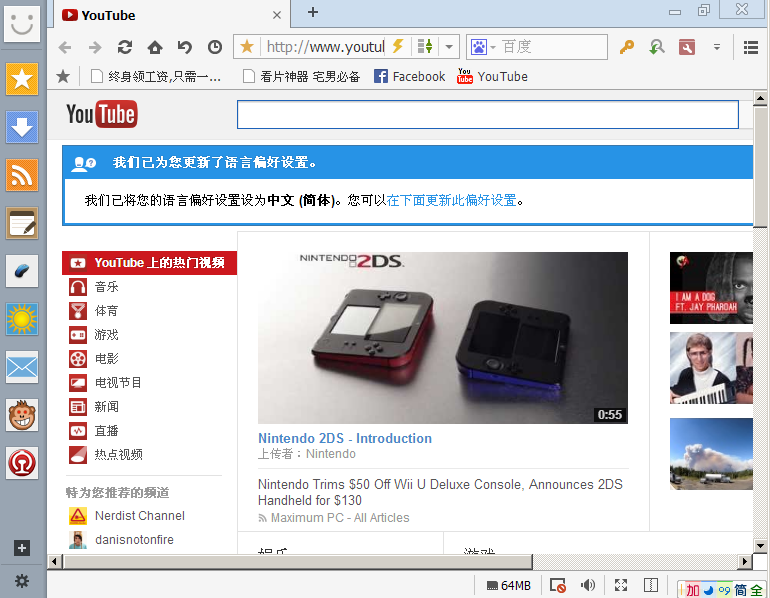The height and width of the screenshot is (598, 770).
Task: Open the weather sun icon in sidebar
Action: pyautogui.click(x=22, y=319)
